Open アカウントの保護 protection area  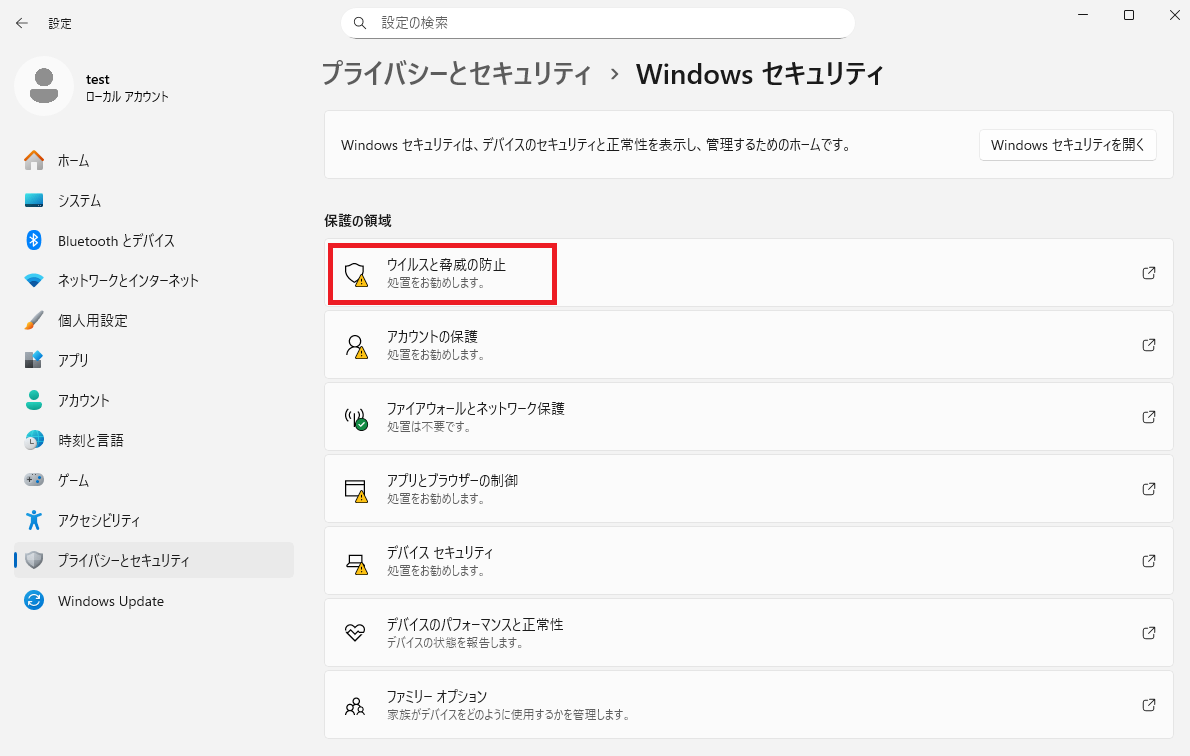coord(748,345)
